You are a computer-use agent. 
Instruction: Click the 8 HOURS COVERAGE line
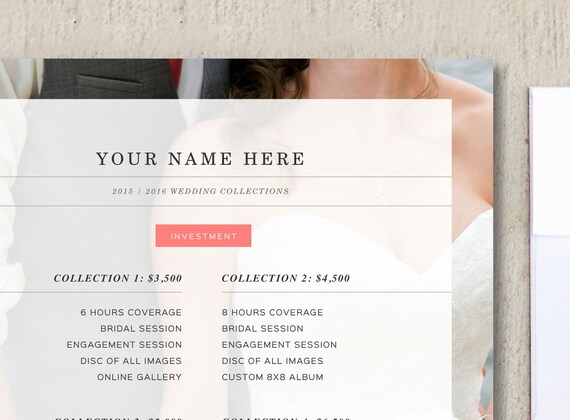click(272, 312)
